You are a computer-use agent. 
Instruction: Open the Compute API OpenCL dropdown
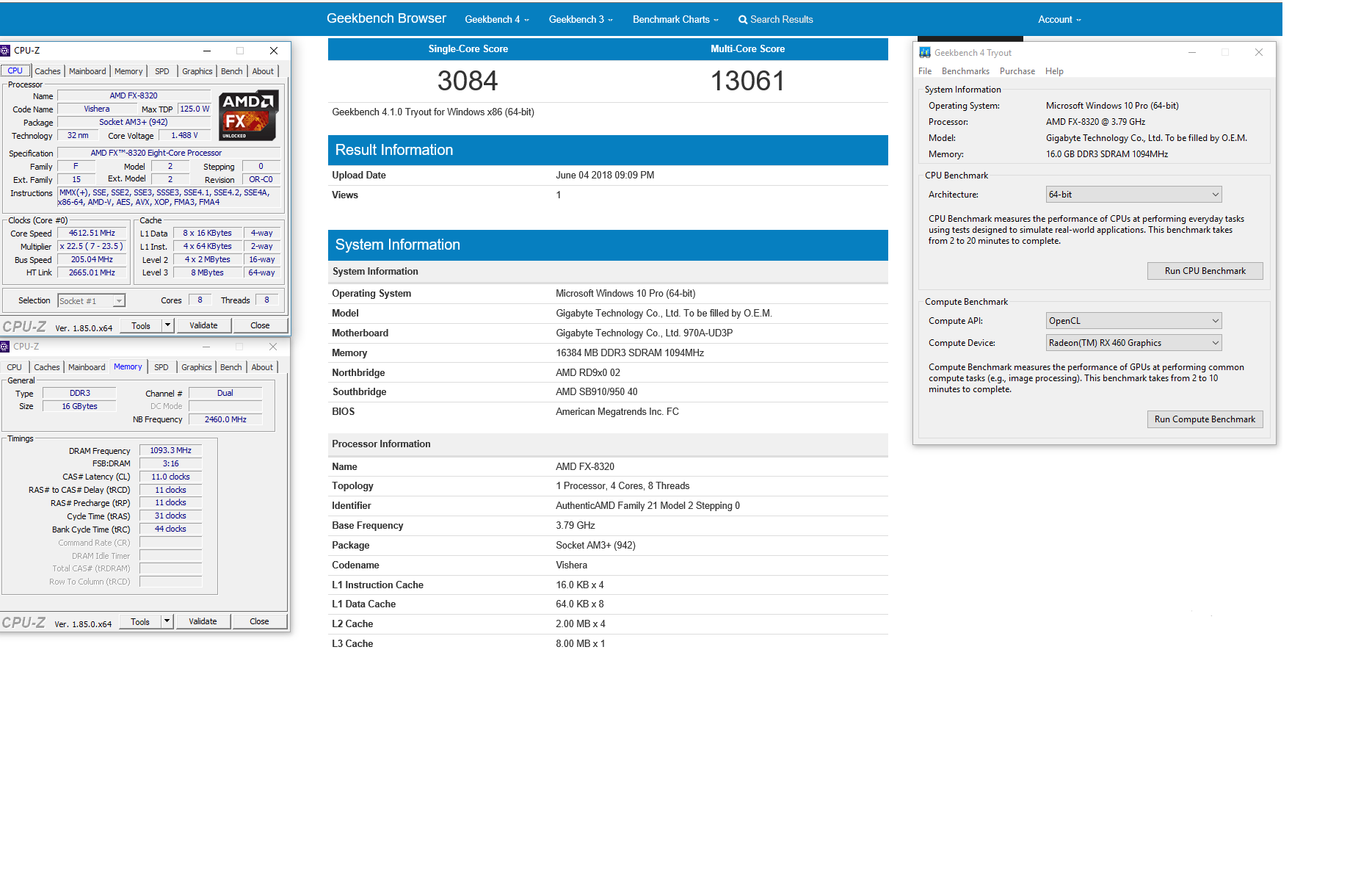1133,321
